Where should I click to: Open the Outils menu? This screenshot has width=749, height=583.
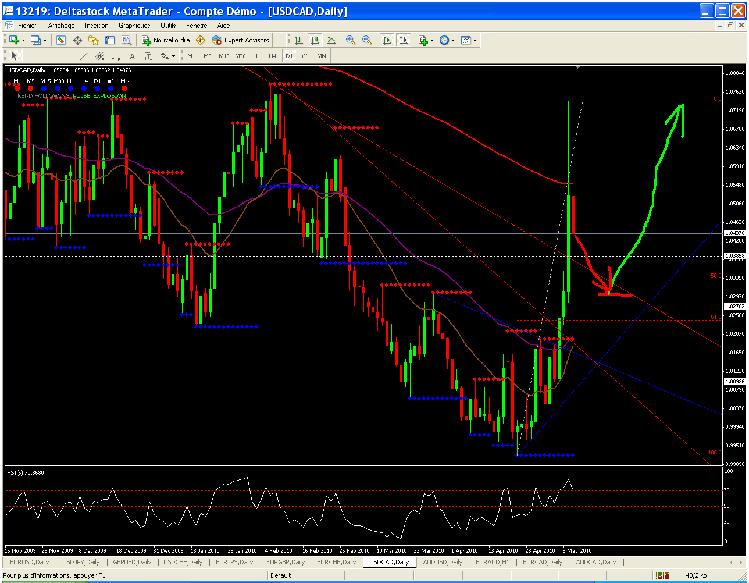168,25
